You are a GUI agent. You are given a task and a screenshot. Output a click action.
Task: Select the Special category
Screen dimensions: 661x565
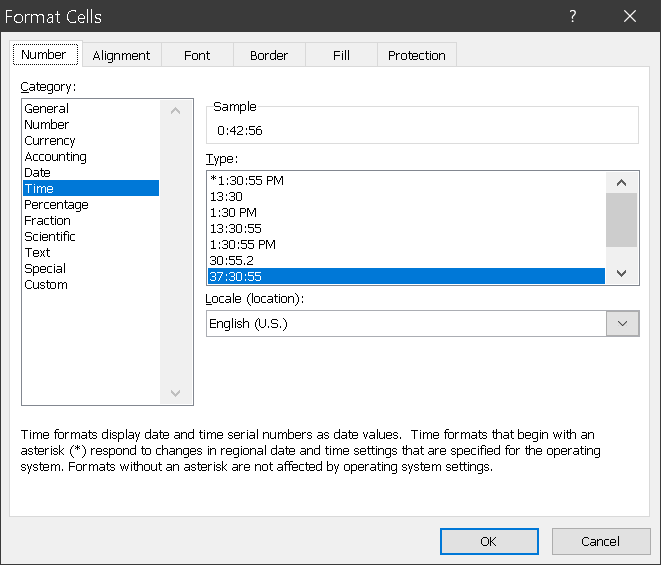pos(91,269)
